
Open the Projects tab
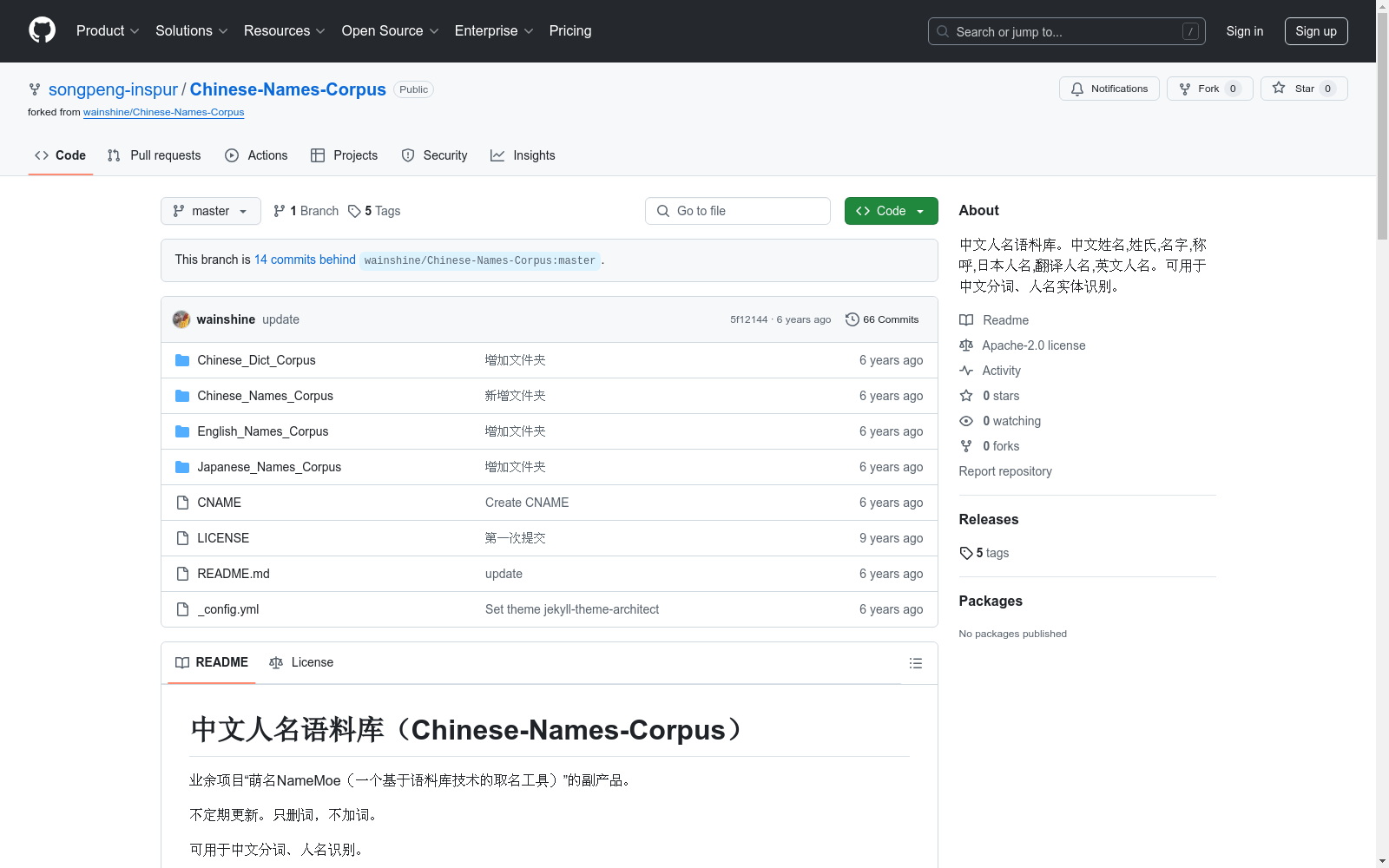tap(345, 155)
